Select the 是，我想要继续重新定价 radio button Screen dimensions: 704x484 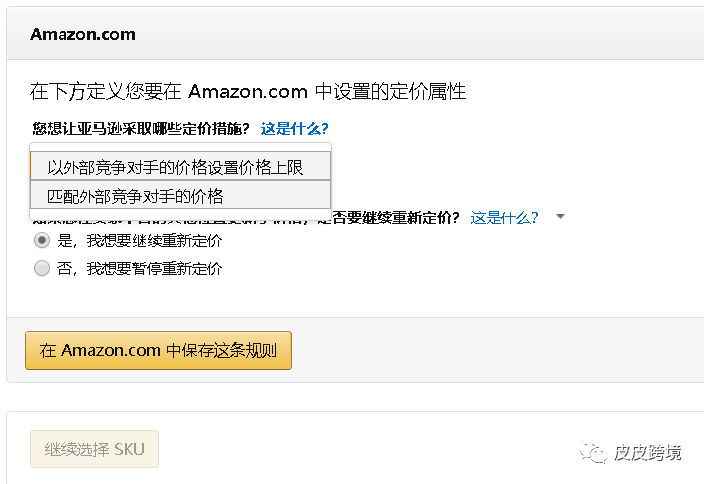tap(41, 240)
